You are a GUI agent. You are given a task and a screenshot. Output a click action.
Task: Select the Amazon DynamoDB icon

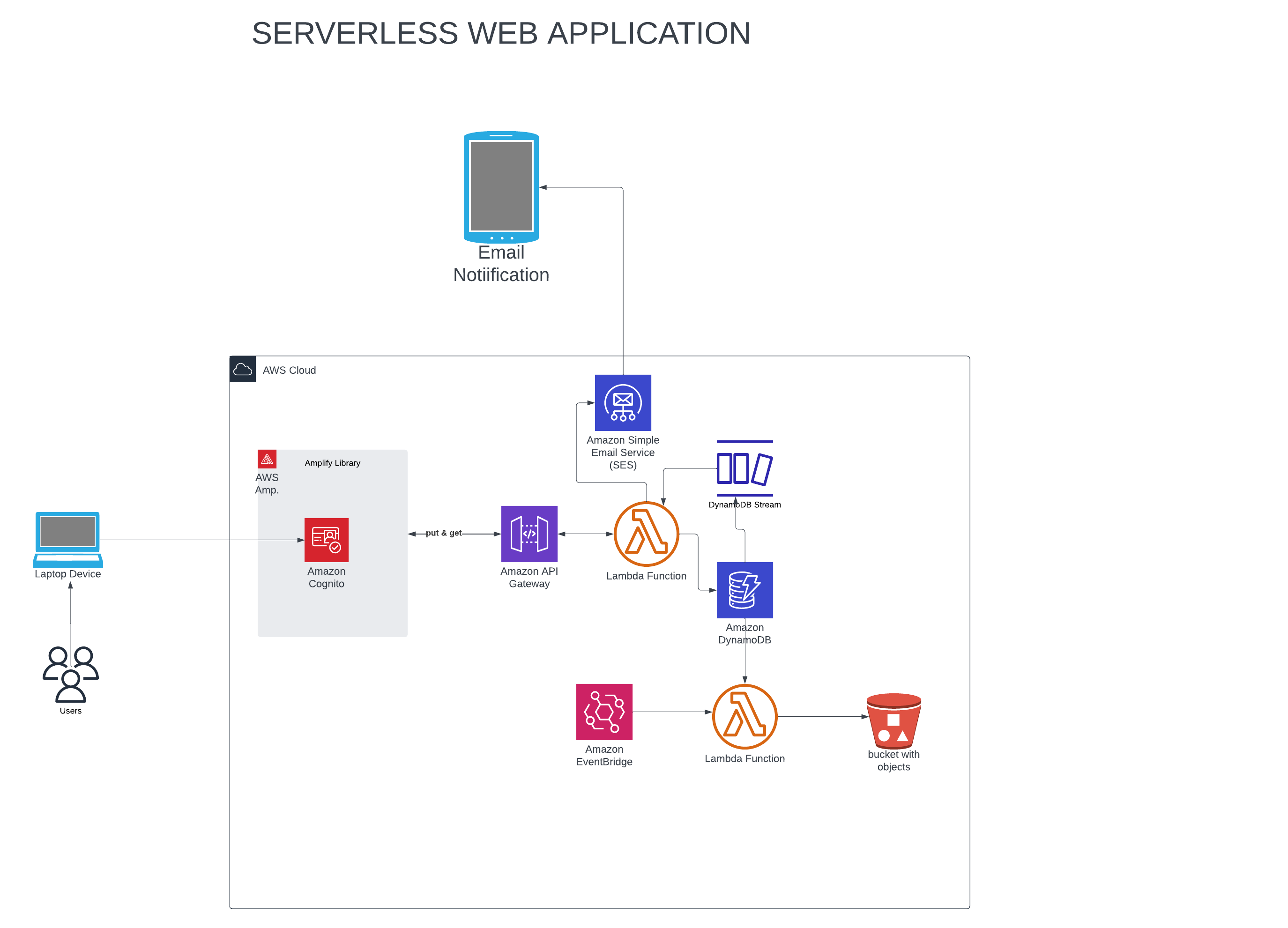[x=745, y=590]
